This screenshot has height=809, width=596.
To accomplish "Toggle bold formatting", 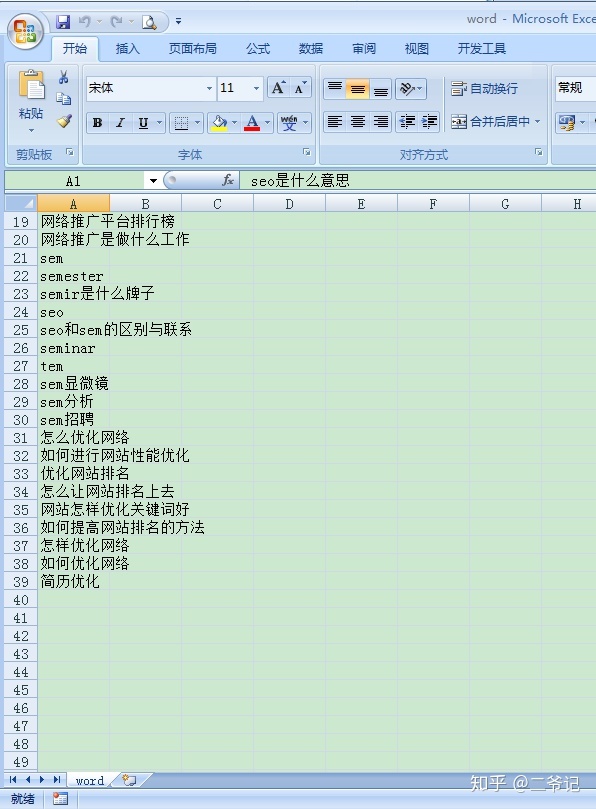I will pyautogui.click(x=97, y=123).
